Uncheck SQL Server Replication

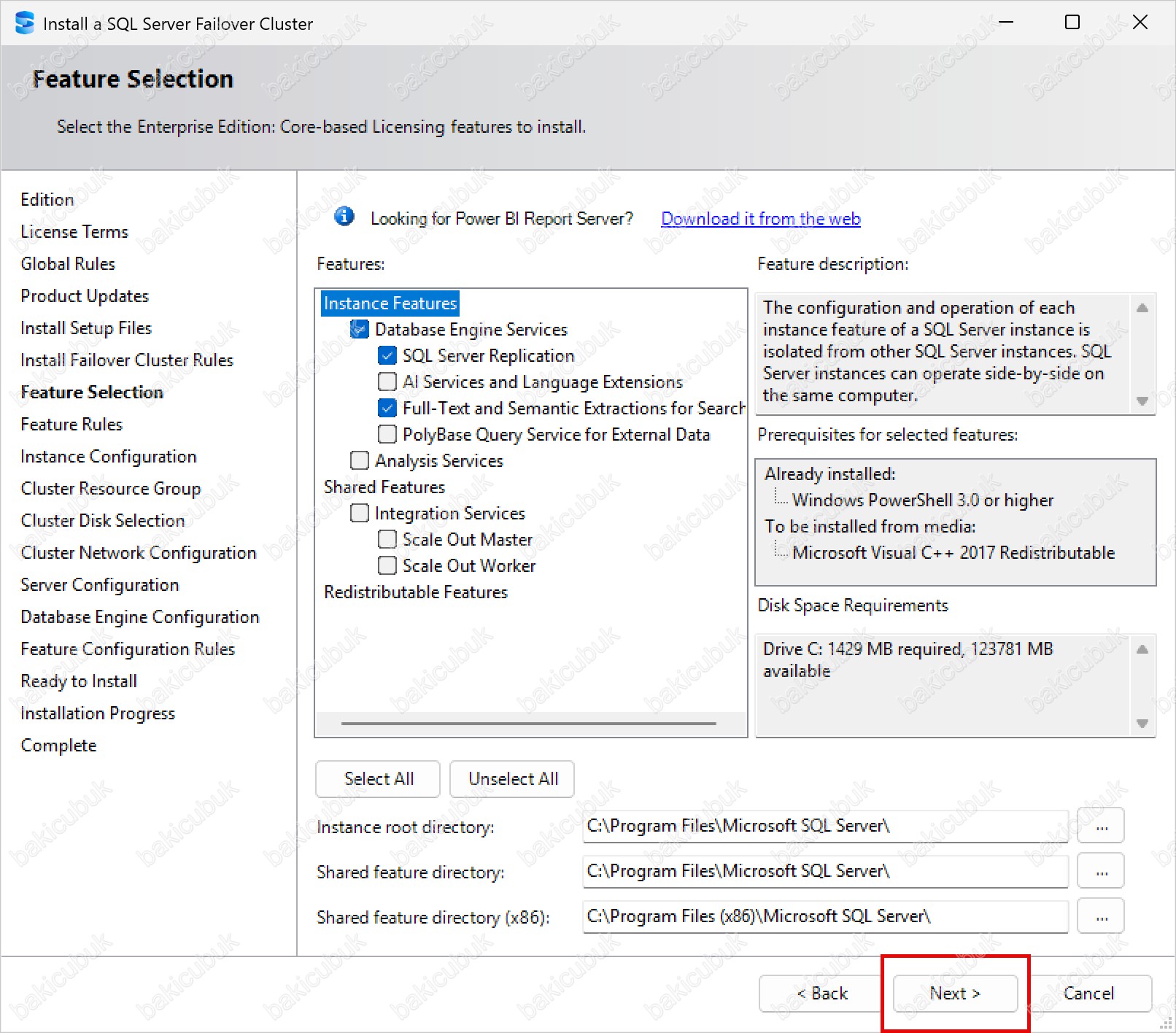click(x=387, y=356)
